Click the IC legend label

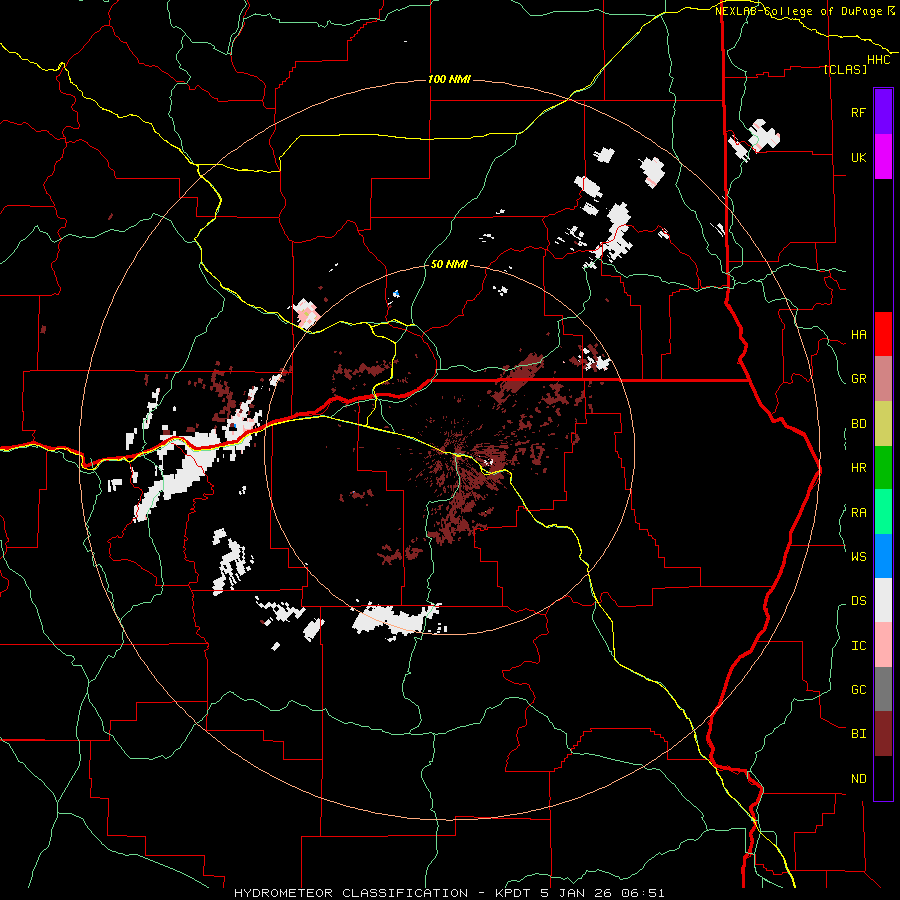(859, 646)
